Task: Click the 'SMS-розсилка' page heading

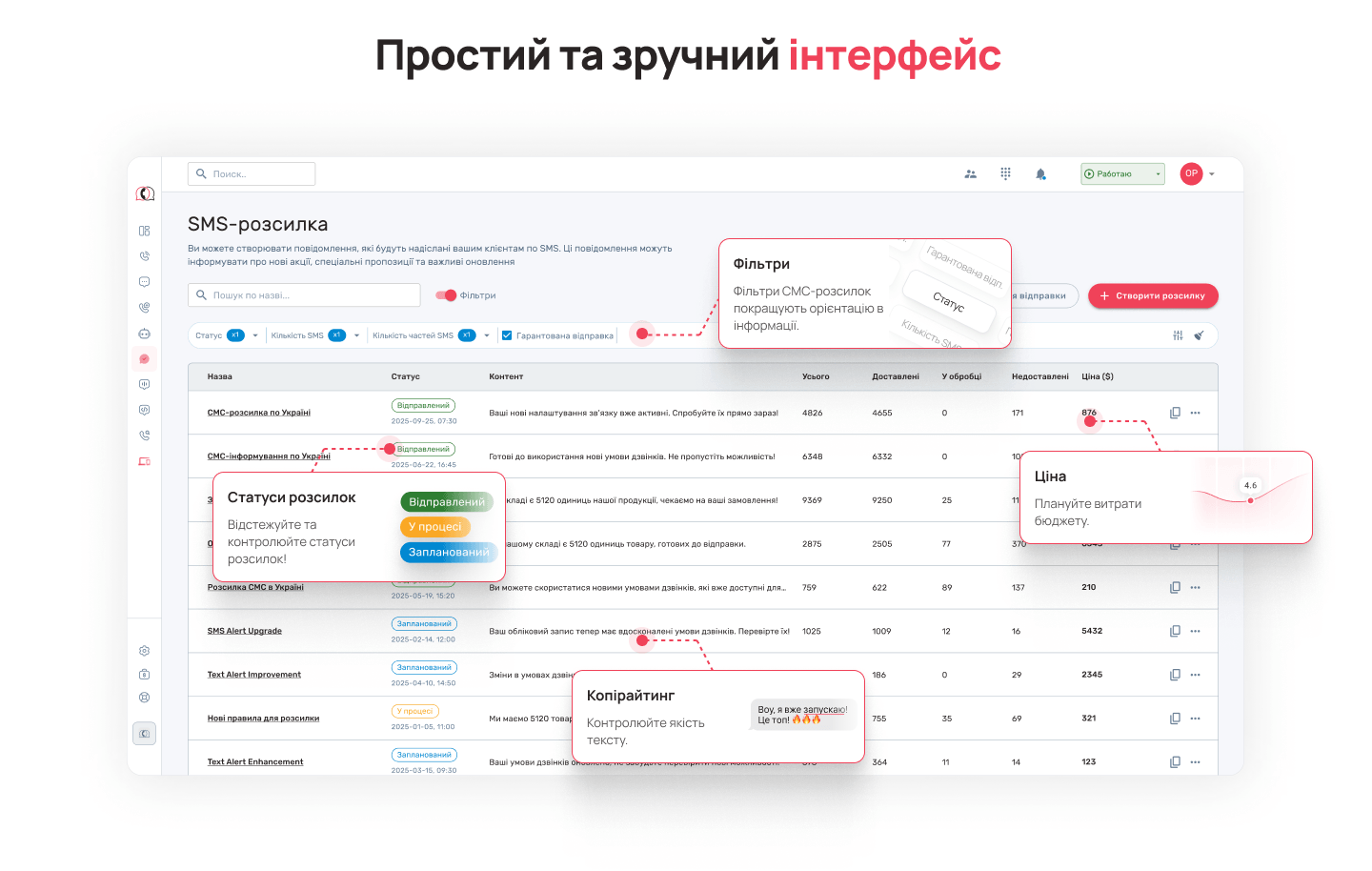Action: [257, 224]
